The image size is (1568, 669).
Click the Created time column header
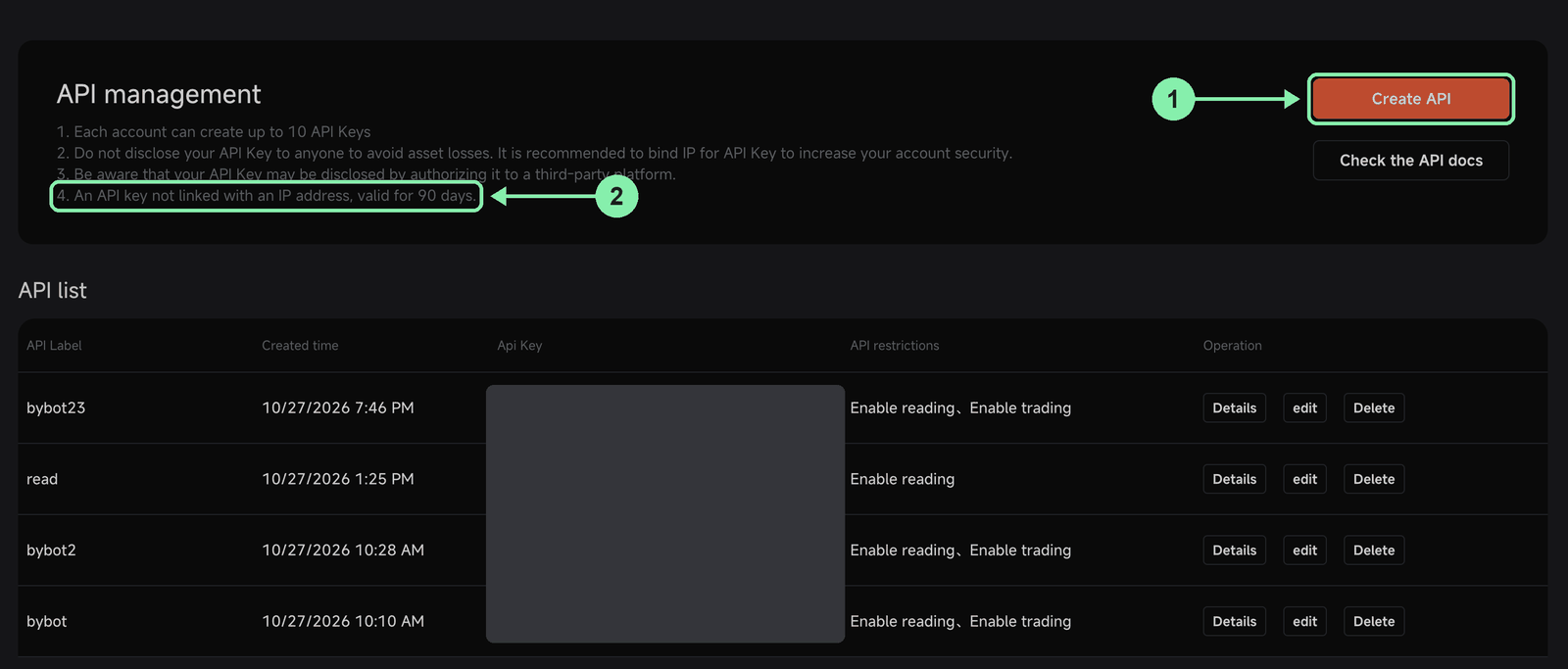[x=300, y=346]
